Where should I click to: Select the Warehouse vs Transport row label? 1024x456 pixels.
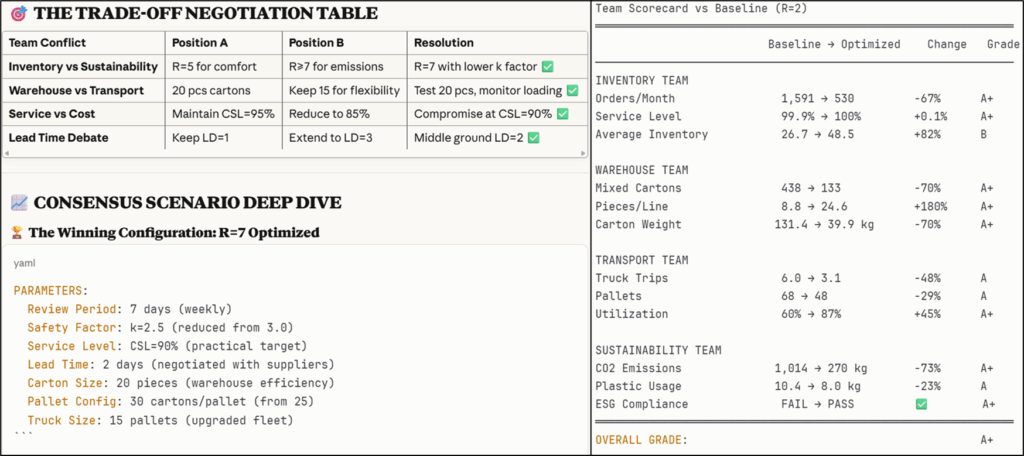pyautogui.click(x=76, y=91)
